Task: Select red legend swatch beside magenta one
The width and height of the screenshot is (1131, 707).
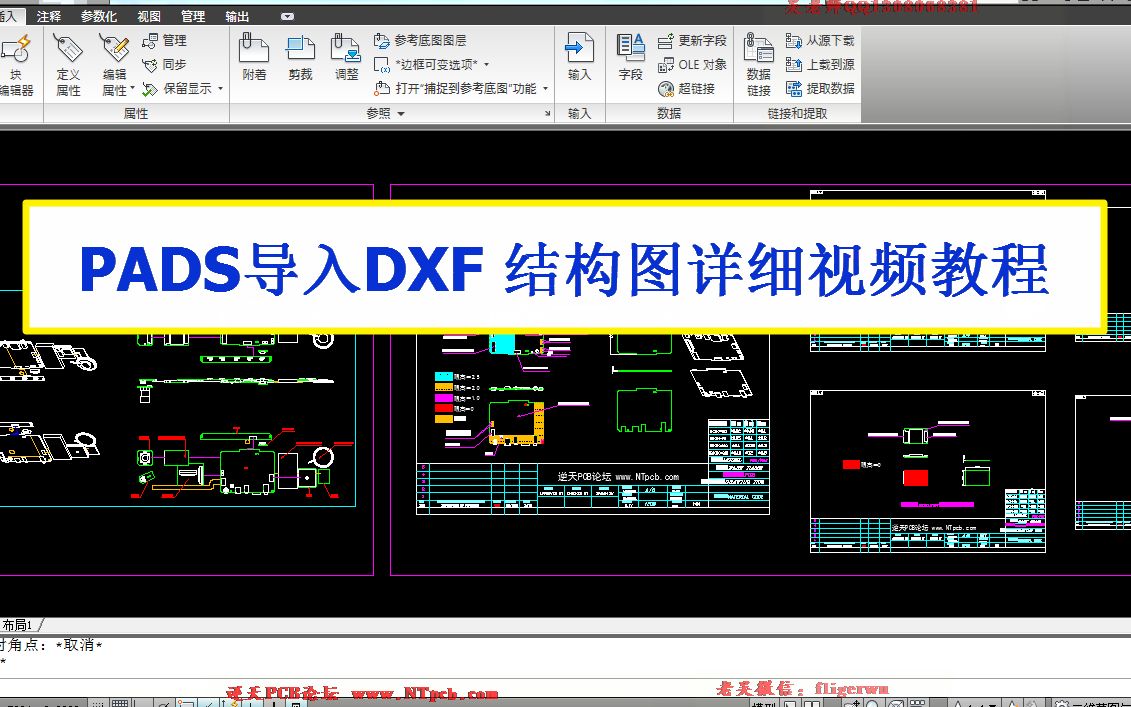Action: (444, 408)
